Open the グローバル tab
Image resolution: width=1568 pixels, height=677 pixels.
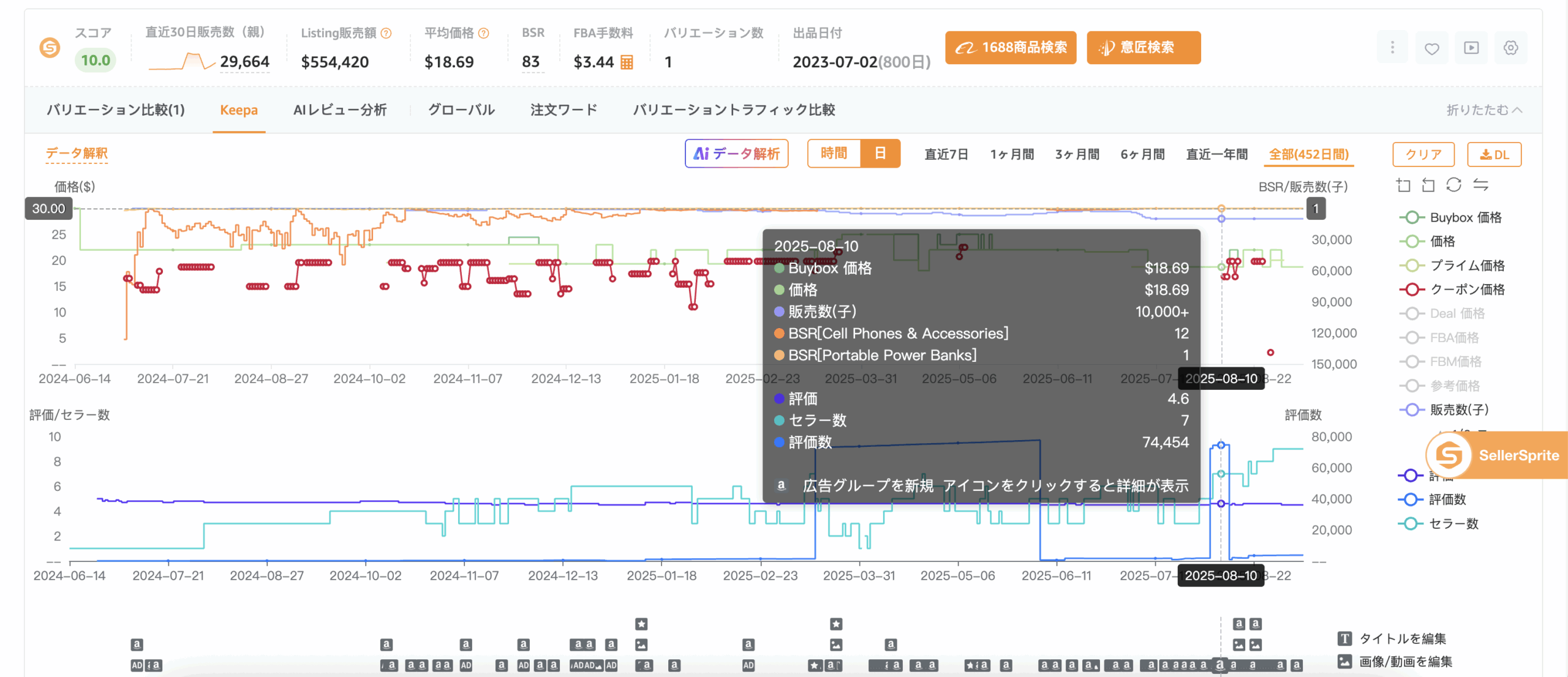coord(461,110)
